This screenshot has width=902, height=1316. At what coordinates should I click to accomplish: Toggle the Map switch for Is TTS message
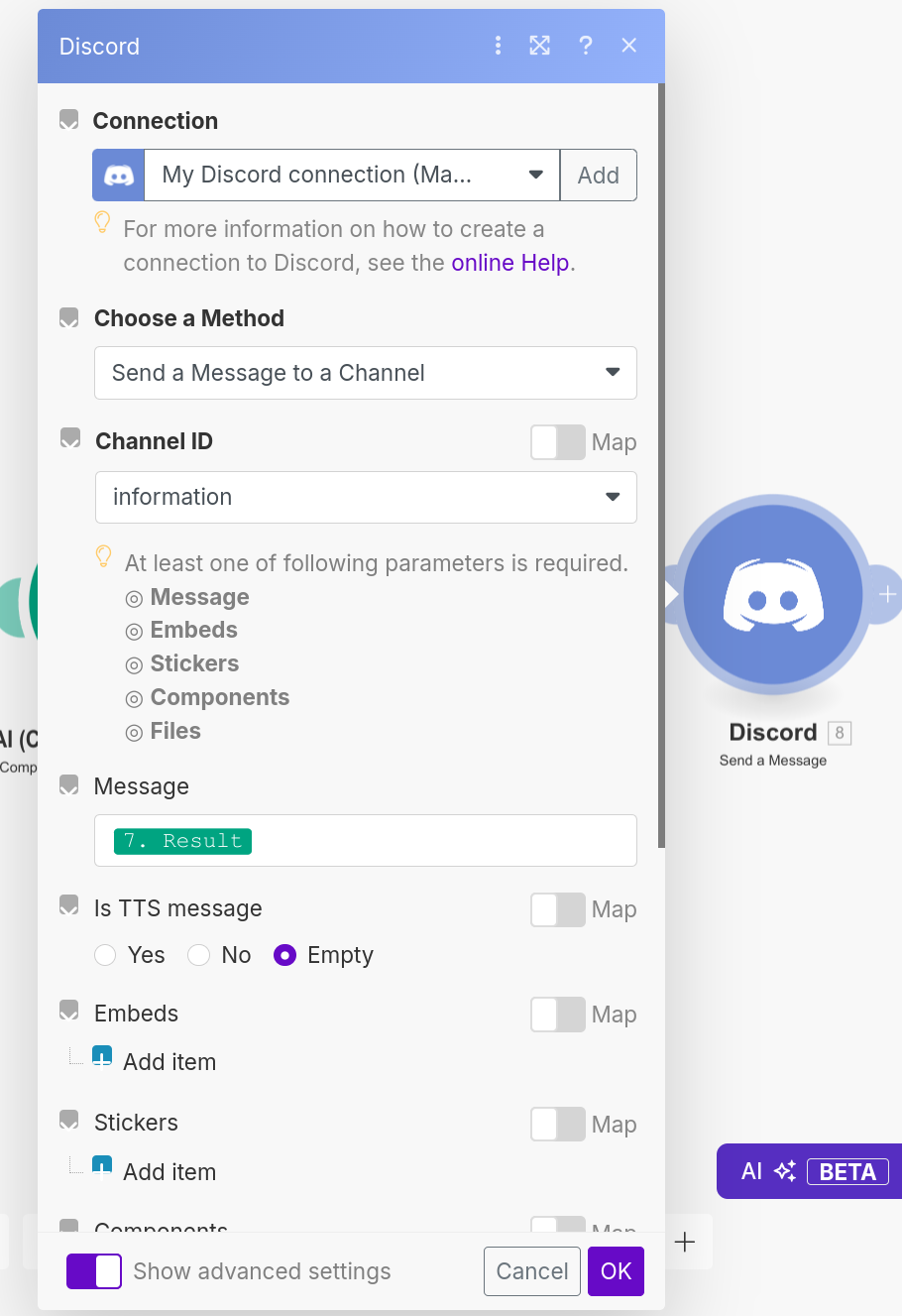558,909
